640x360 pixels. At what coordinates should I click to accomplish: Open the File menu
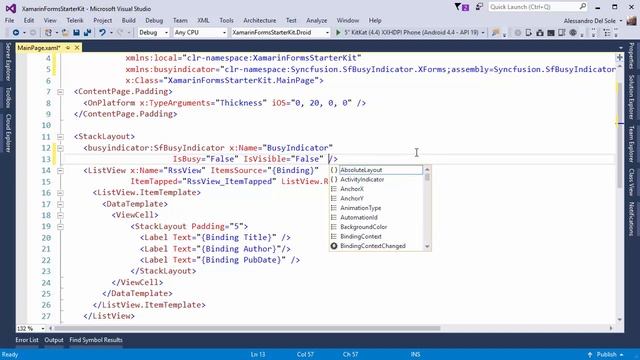(x=9, y=20)
